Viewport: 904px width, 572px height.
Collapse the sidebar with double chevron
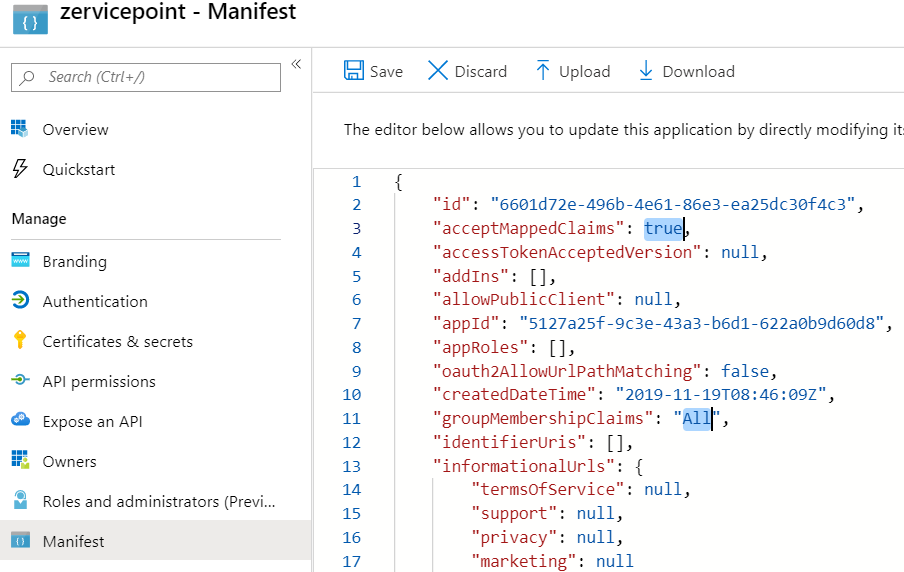click(x=296, y=64)
